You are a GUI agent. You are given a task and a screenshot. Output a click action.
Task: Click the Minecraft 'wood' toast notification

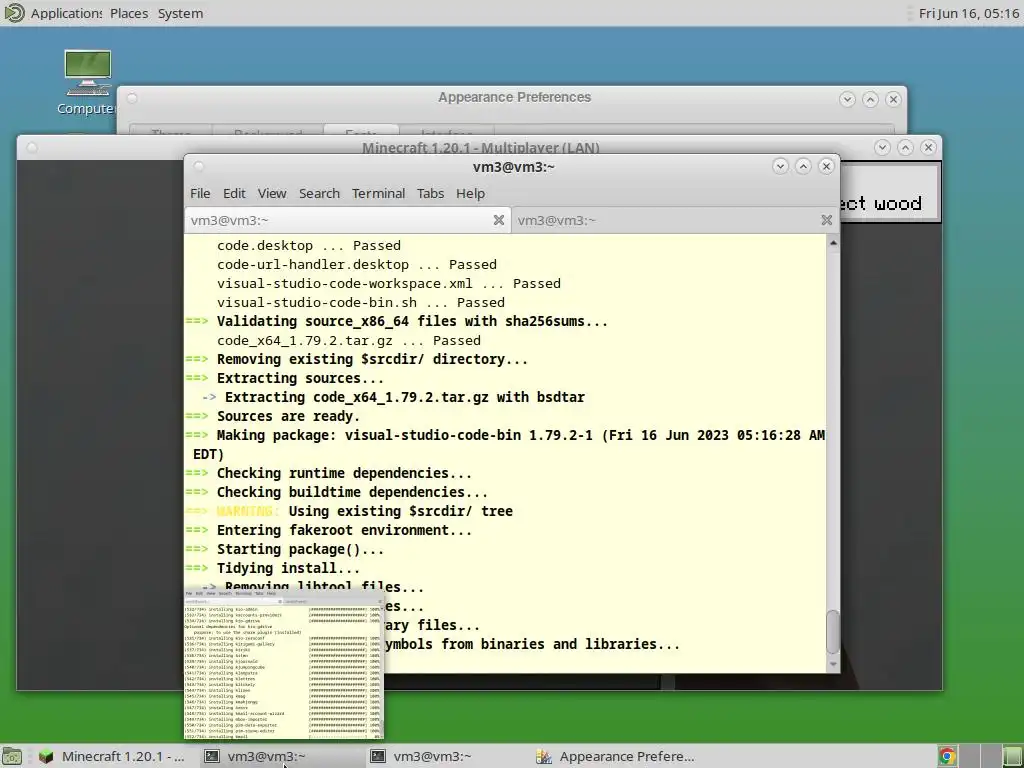coord(890,193)
